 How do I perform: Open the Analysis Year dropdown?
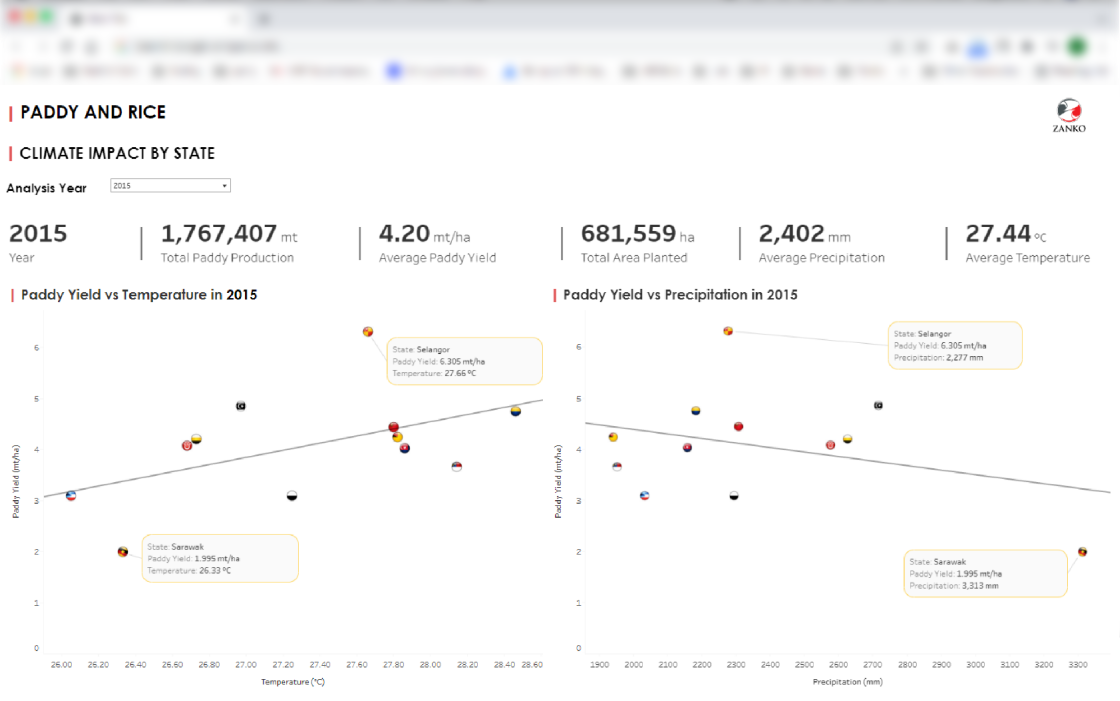click(x=170, y=186)
